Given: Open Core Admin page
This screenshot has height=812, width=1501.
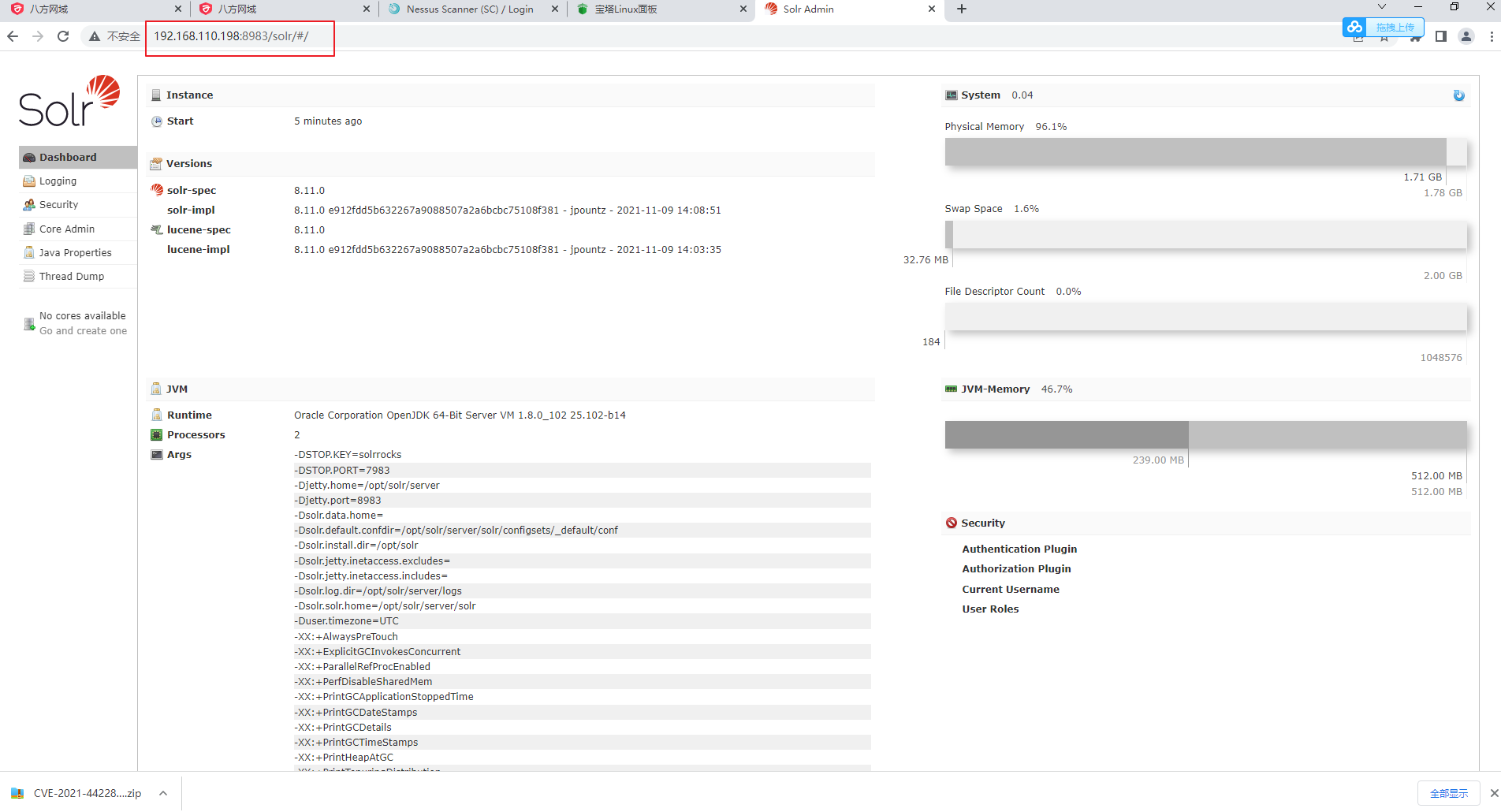Looking at the screenshot, I should point(66,229).
